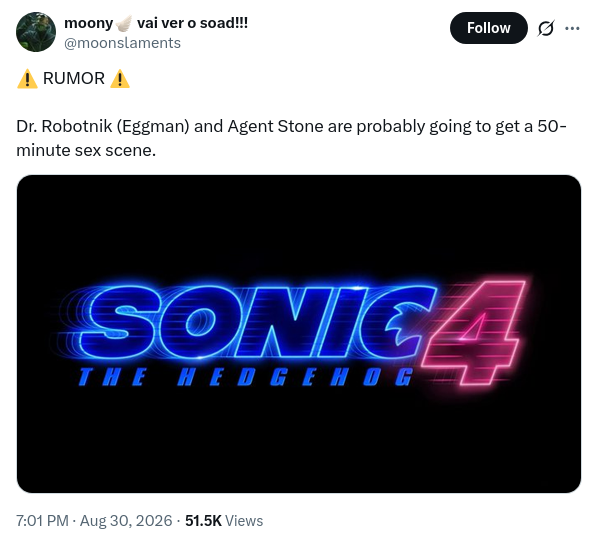The height and width of the screenshot is (544, 598).
Task: Click the wing emoji in display name
Action: [124, 23]
